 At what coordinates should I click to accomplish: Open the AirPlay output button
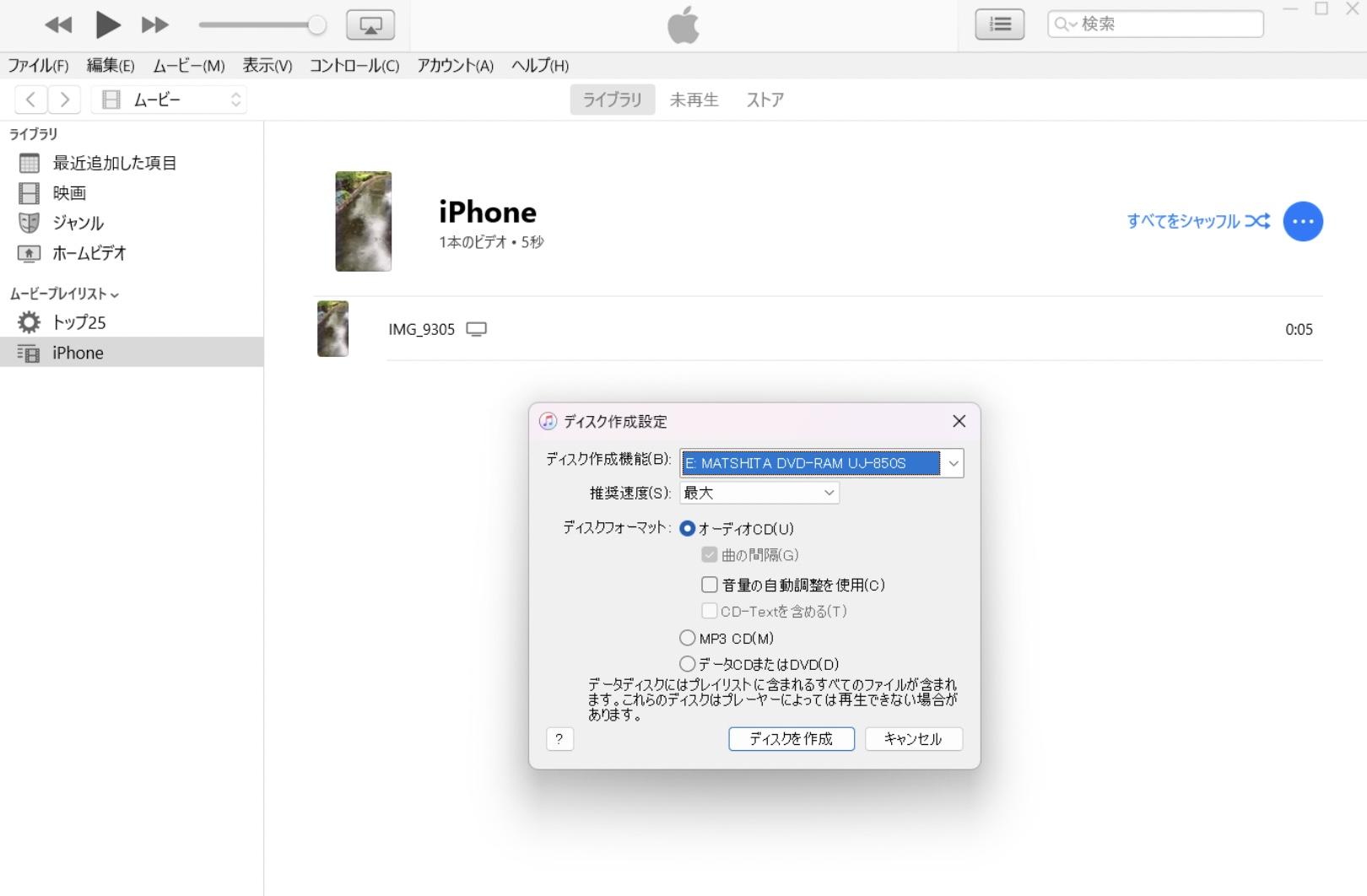click(x=370, y=25)
